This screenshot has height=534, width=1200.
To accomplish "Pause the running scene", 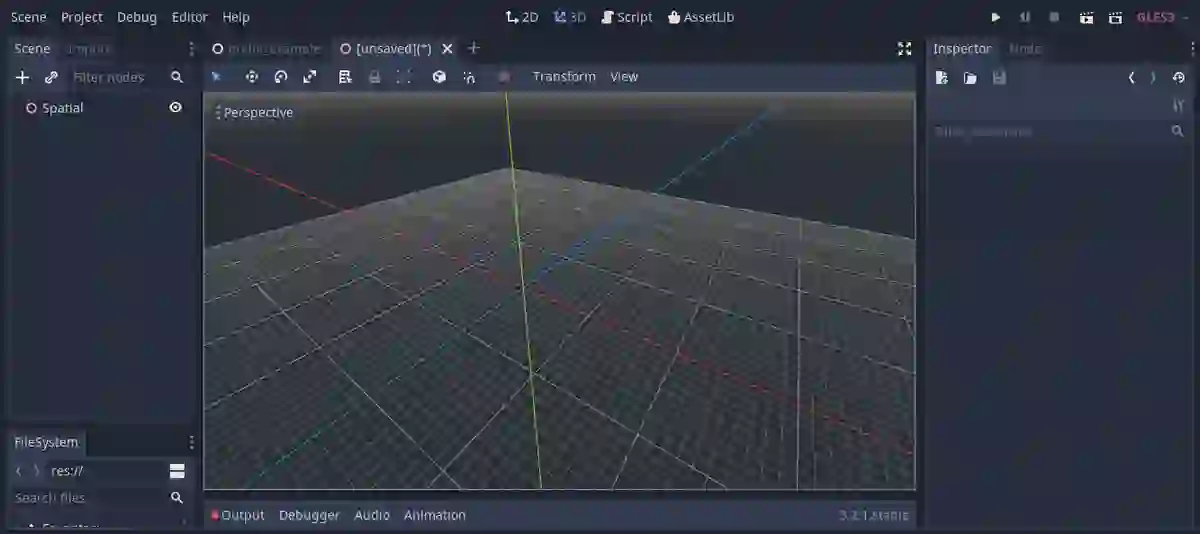I will 1025,17.
